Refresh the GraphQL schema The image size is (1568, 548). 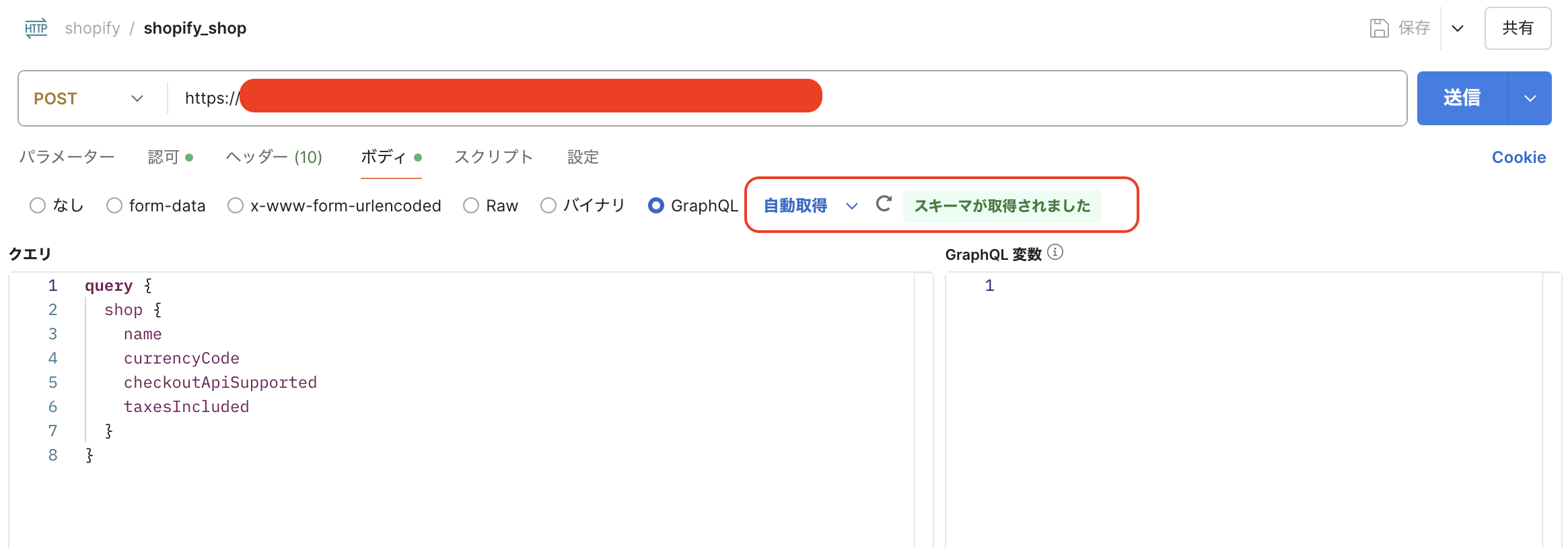(884, 204)
